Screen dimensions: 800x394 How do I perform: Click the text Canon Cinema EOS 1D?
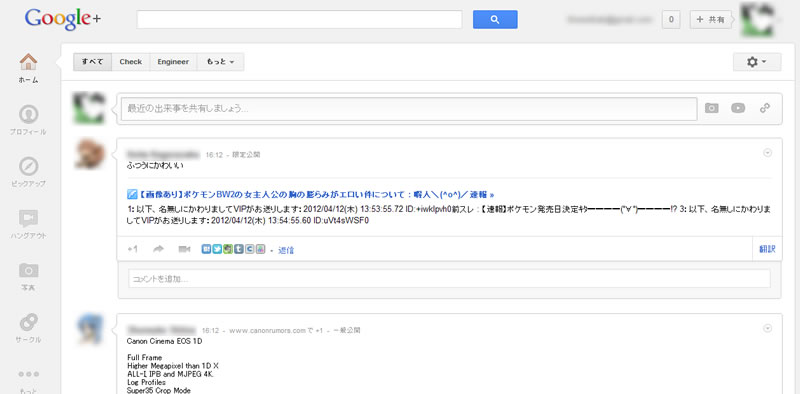(164, 341)
